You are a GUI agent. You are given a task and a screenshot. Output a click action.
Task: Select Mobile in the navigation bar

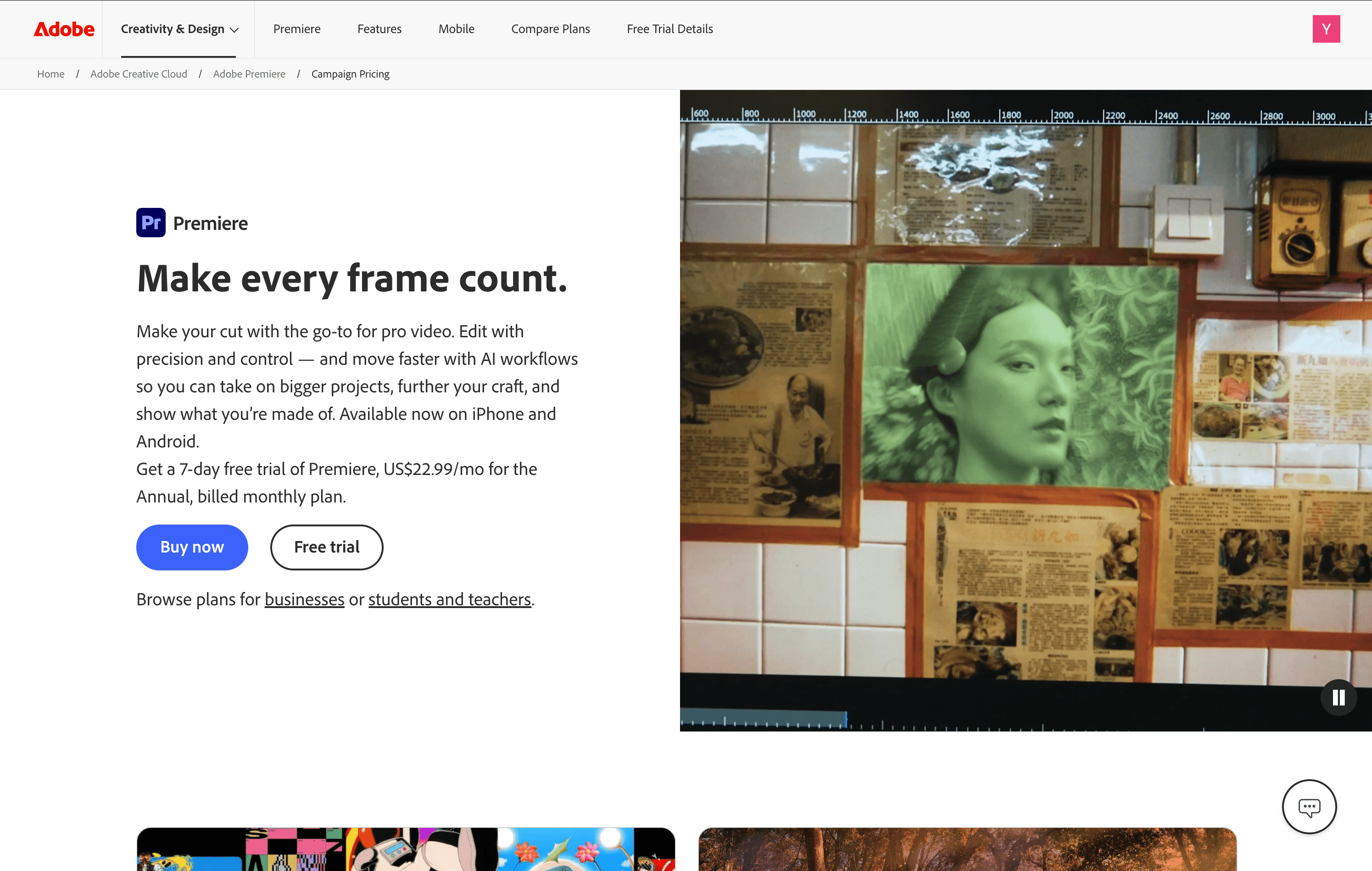[457, 29]
